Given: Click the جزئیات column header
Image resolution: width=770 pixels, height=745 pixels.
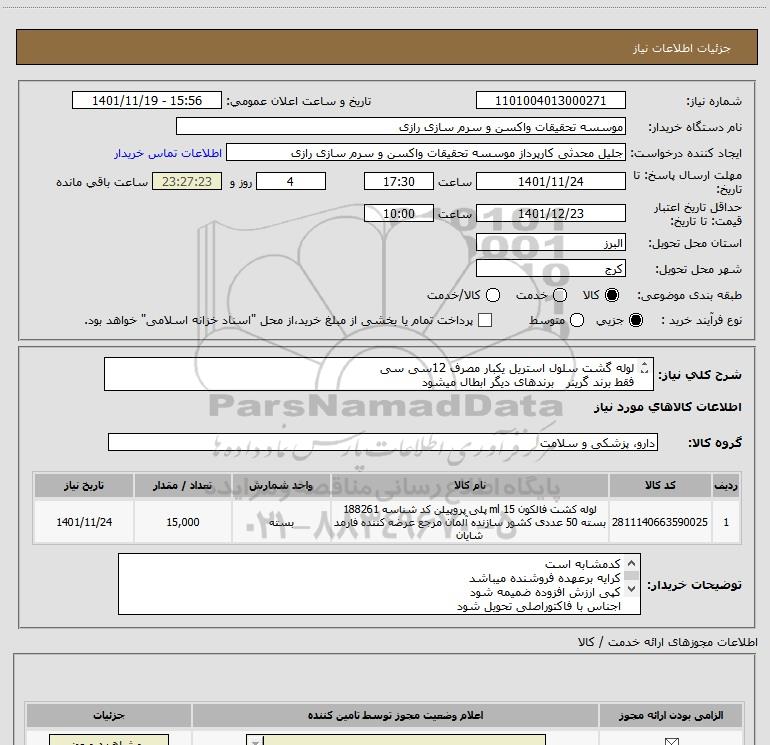Looking at the screenshot, I should click(109, 715).
